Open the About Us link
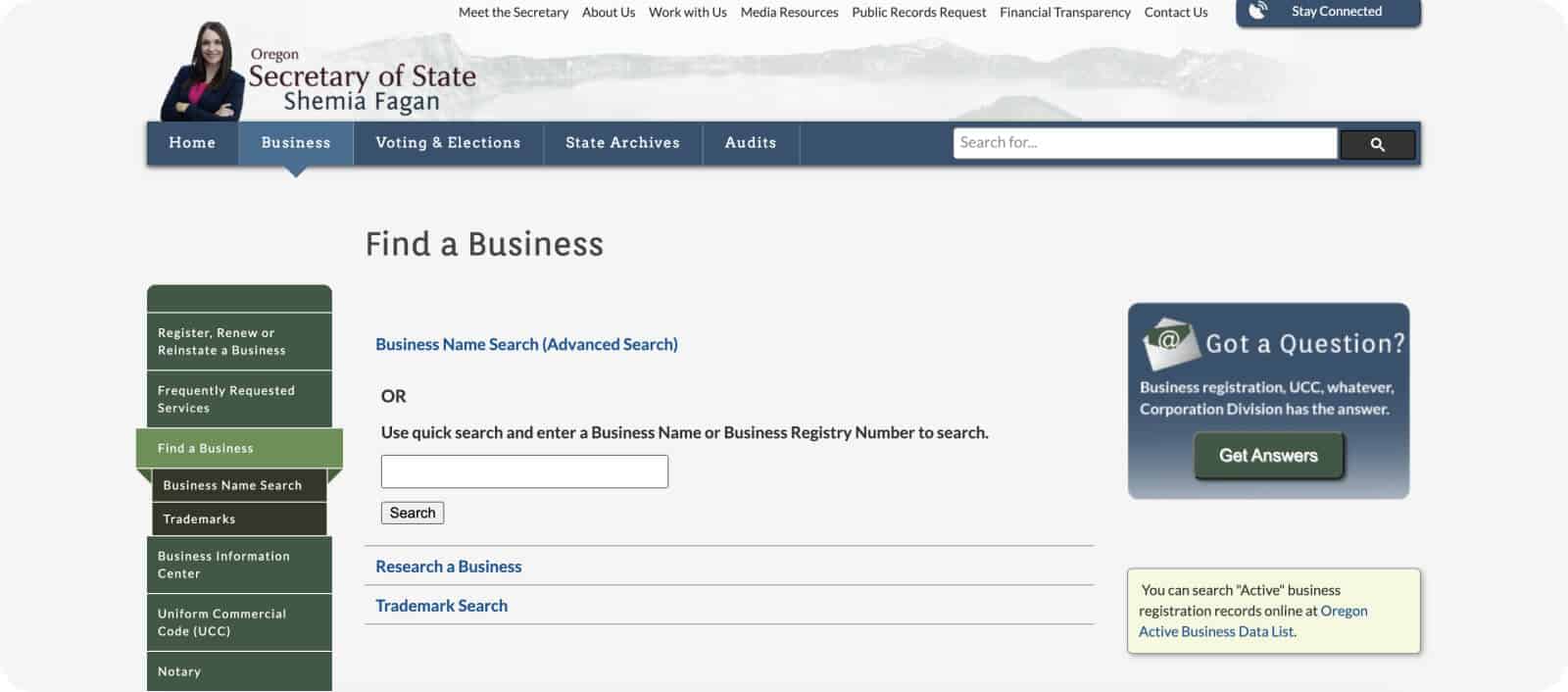 tap(609, 13)
